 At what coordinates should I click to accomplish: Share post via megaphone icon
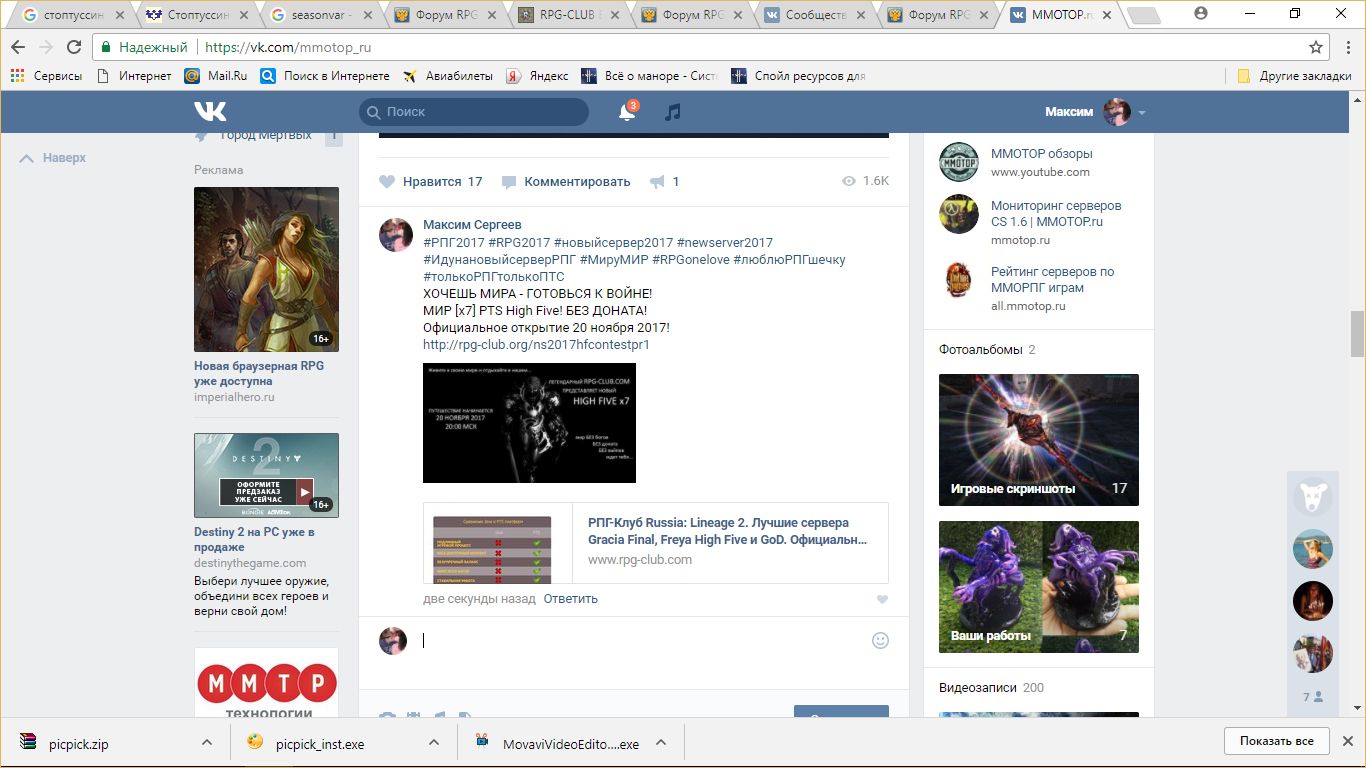[657, 182]
